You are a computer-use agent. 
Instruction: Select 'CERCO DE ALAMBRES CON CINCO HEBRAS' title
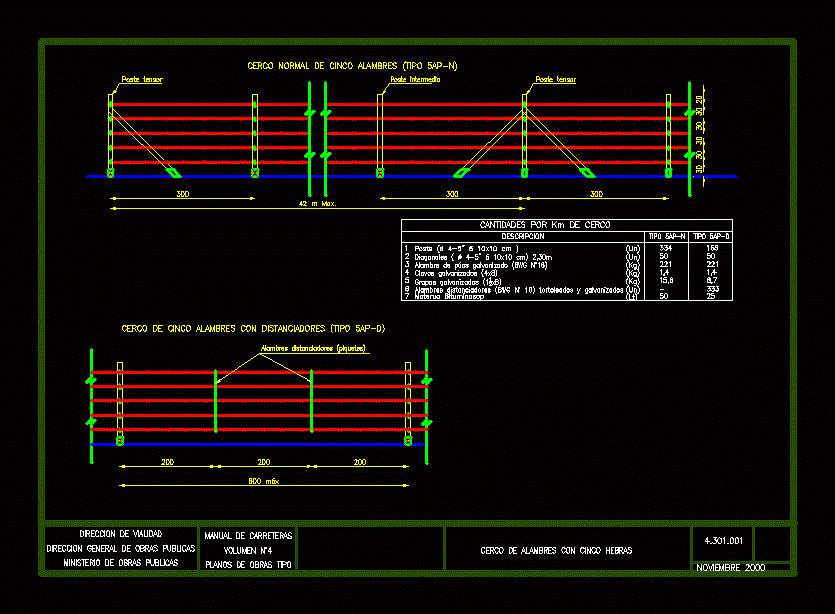click(x=556, y=550)
